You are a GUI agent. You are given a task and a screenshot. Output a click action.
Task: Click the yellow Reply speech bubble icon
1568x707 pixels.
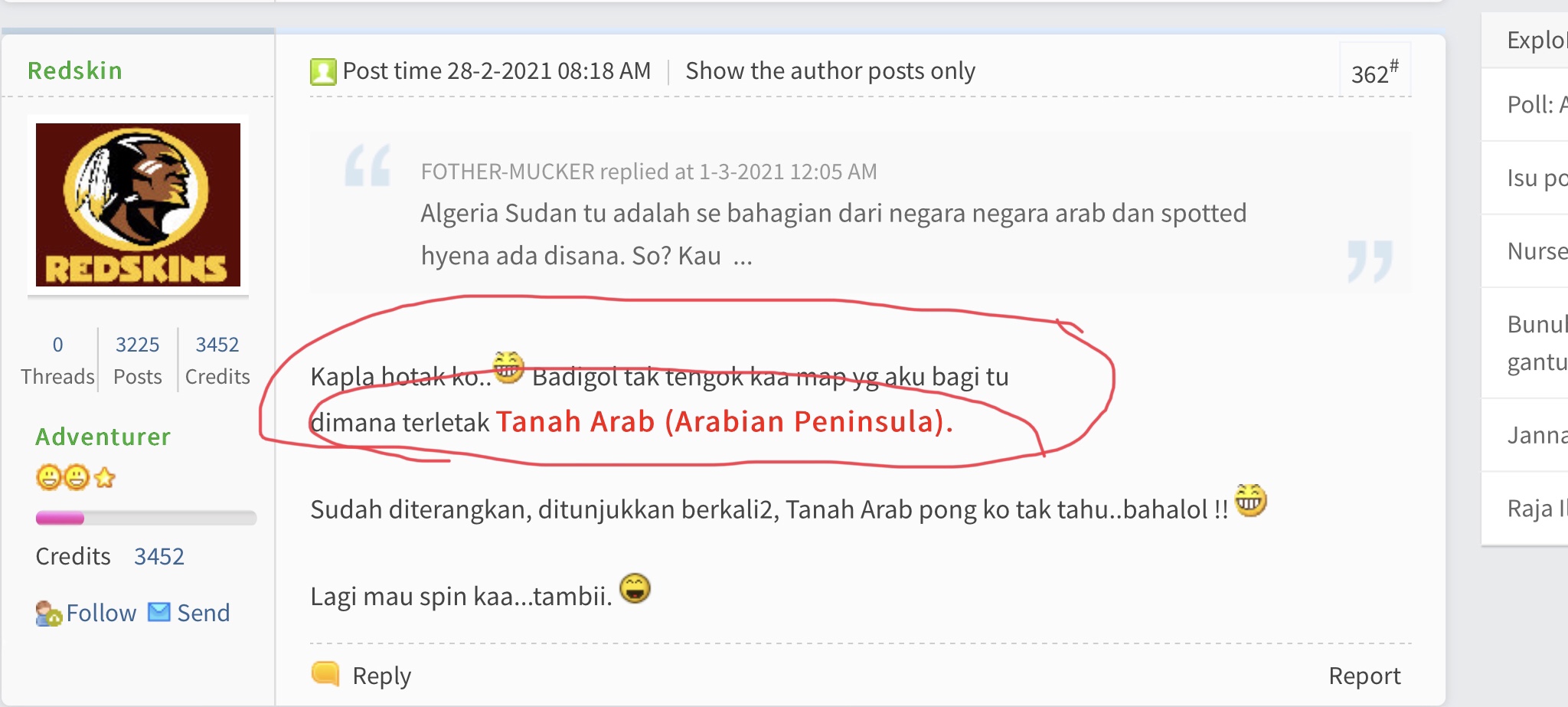[325, 674]
